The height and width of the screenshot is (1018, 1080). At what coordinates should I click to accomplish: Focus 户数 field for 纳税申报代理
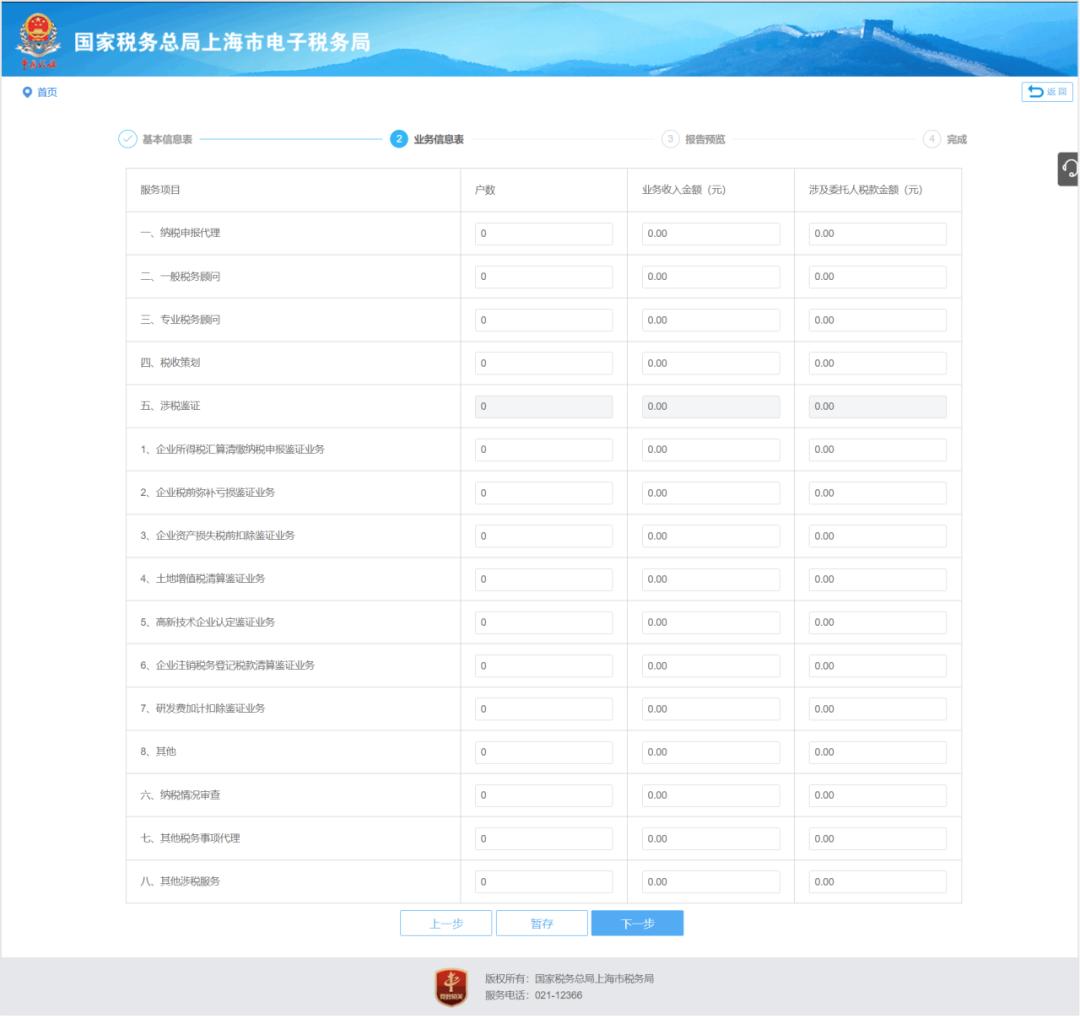click(x=543, y=234)
